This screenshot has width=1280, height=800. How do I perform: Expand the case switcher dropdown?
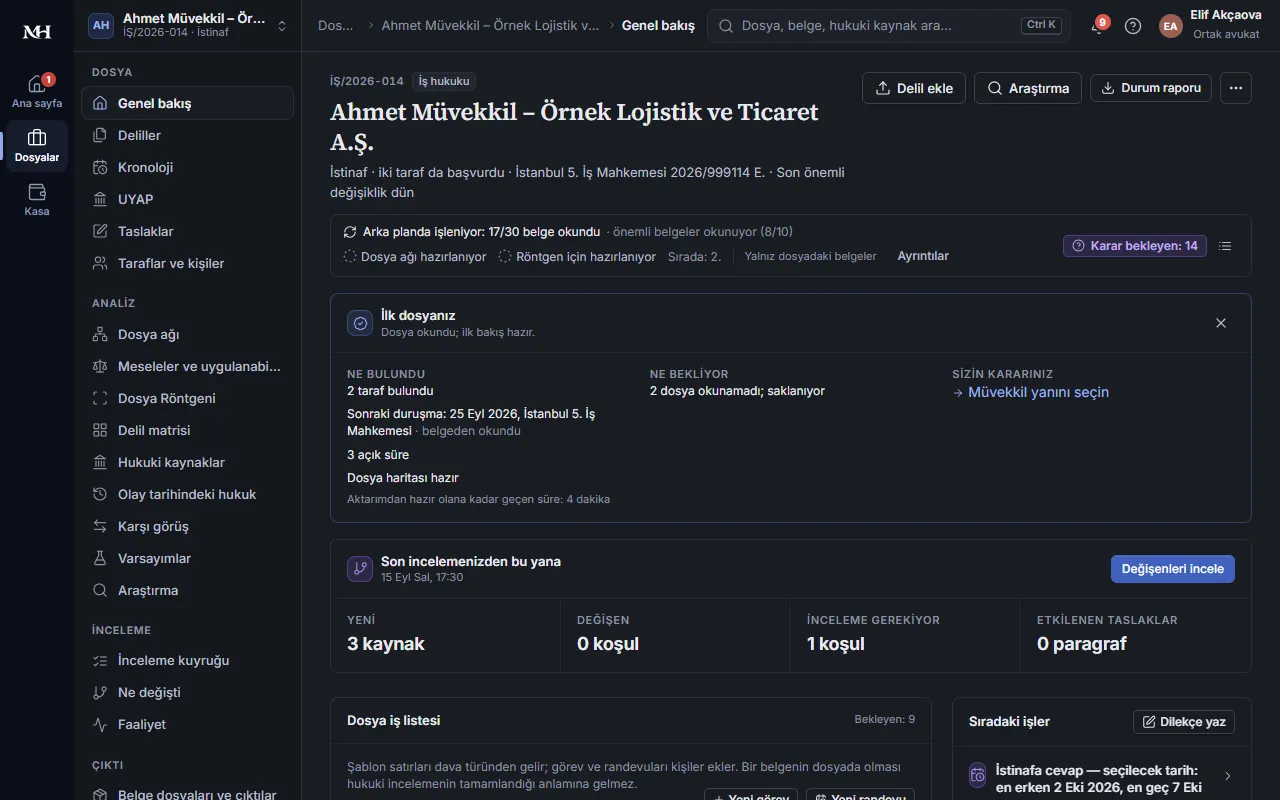coord(187,26)
